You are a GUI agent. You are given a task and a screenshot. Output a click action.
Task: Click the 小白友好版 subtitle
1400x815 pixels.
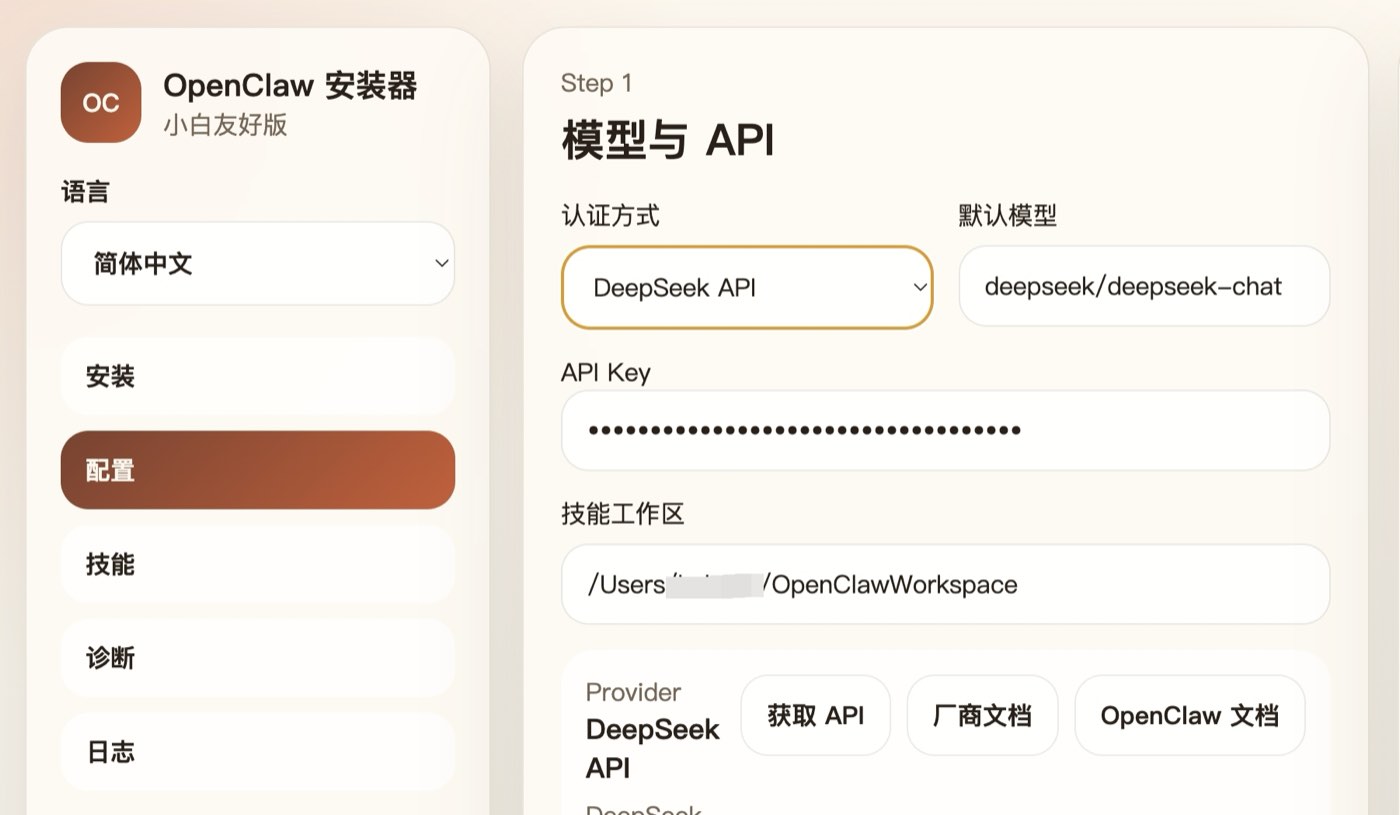[x=225, y=125]
